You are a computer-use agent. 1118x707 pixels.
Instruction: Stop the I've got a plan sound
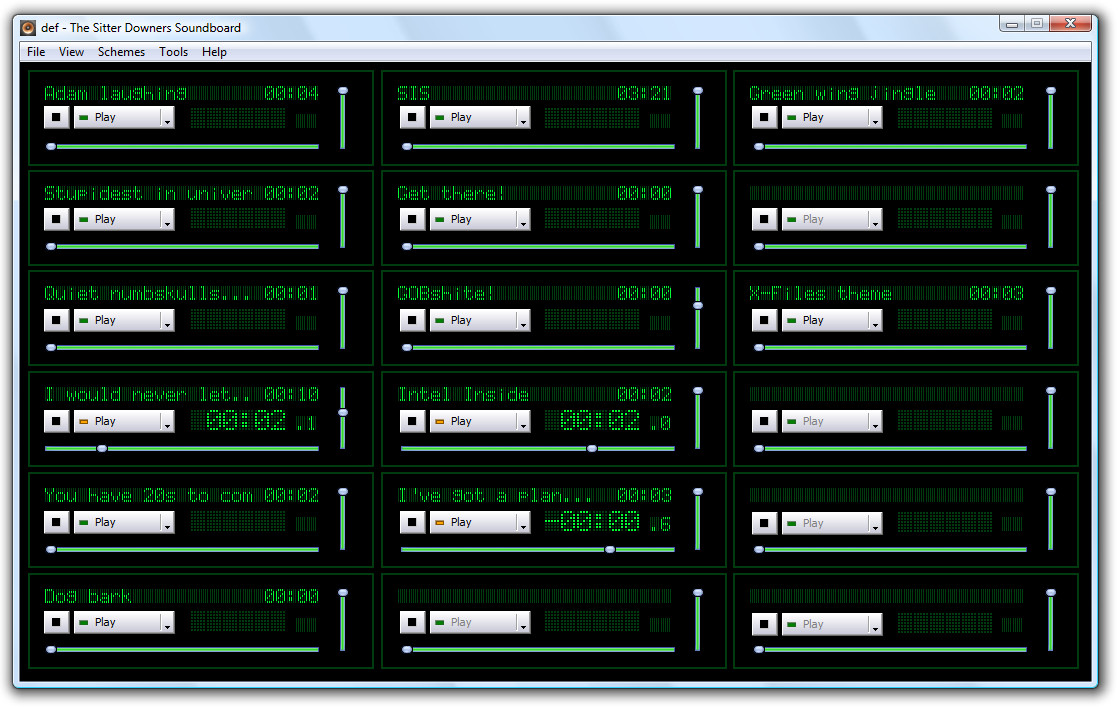tap(412, 522)
